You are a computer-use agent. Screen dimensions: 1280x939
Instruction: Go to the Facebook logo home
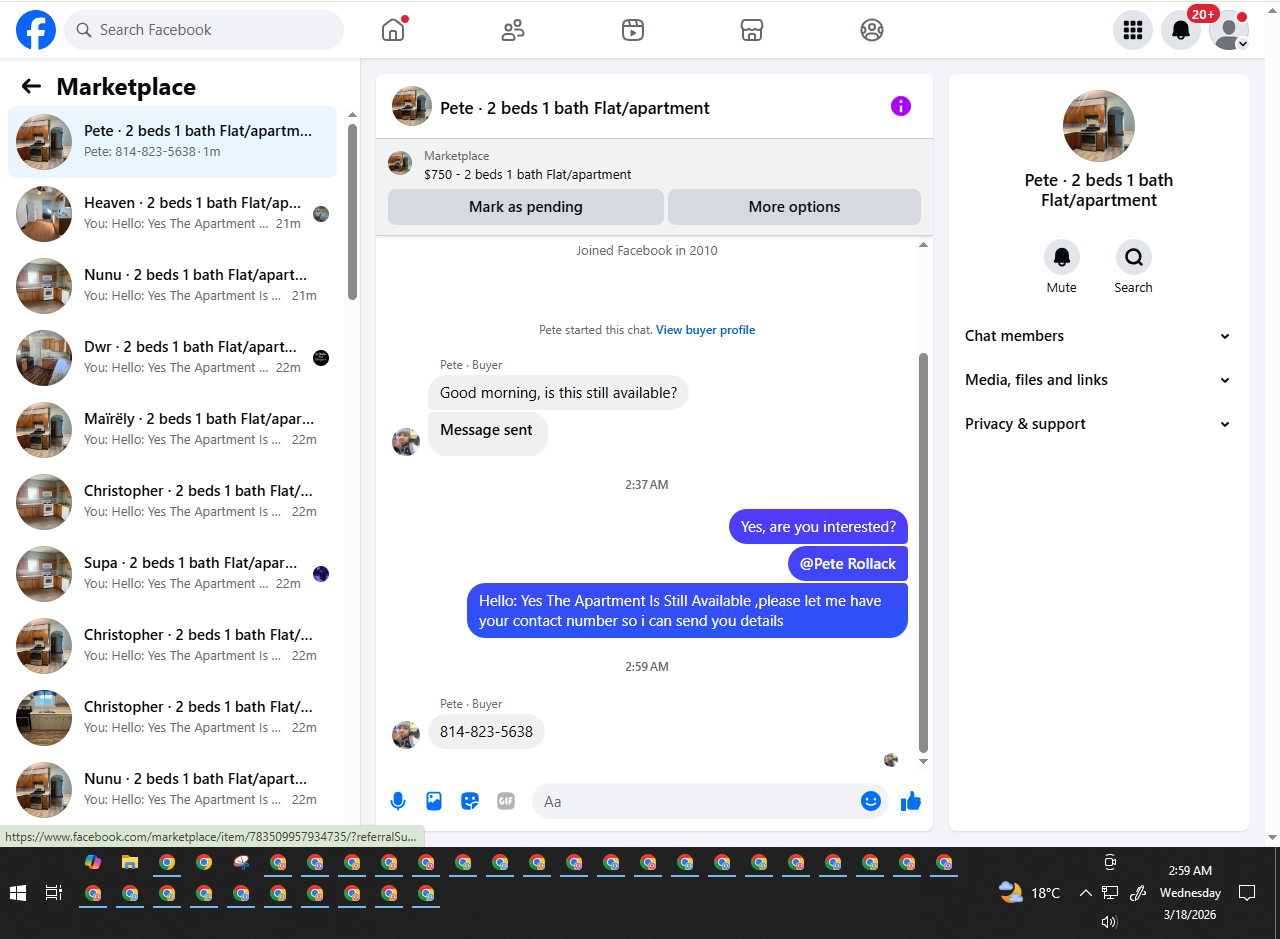(x=36, y=30)
